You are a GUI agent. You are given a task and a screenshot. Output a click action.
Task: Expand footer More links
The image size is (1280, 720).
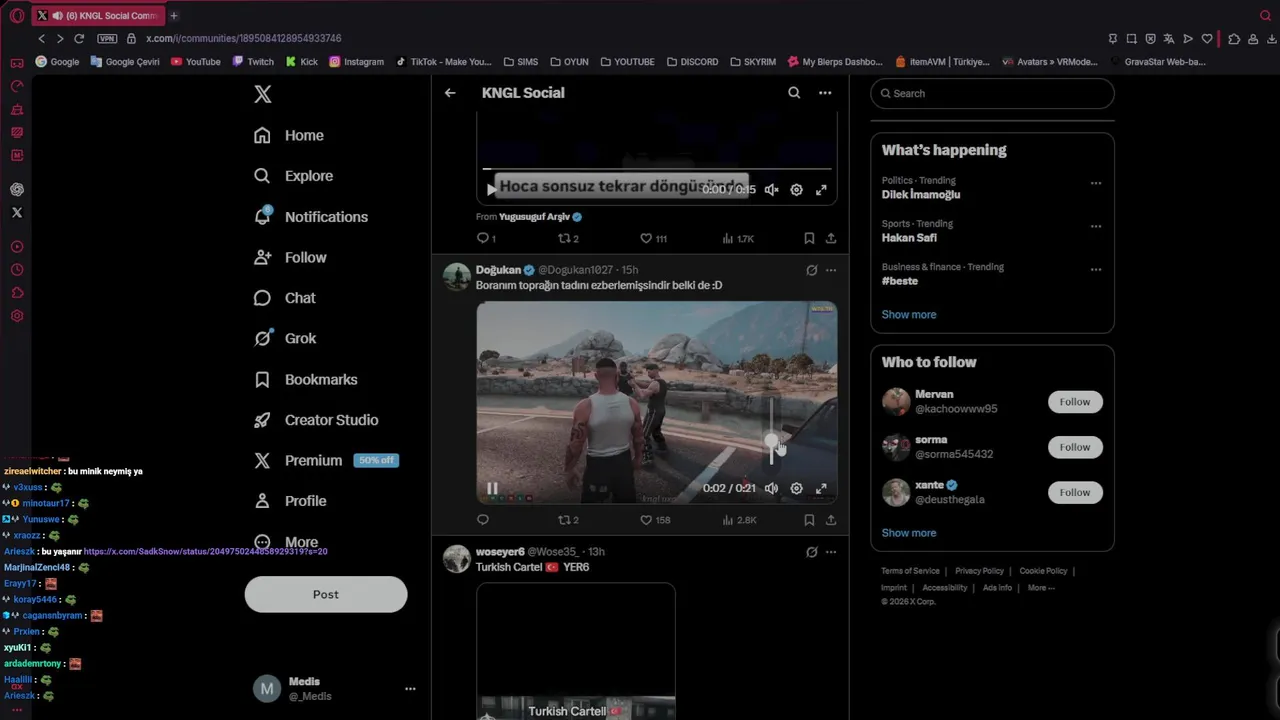click(1041, 588)
